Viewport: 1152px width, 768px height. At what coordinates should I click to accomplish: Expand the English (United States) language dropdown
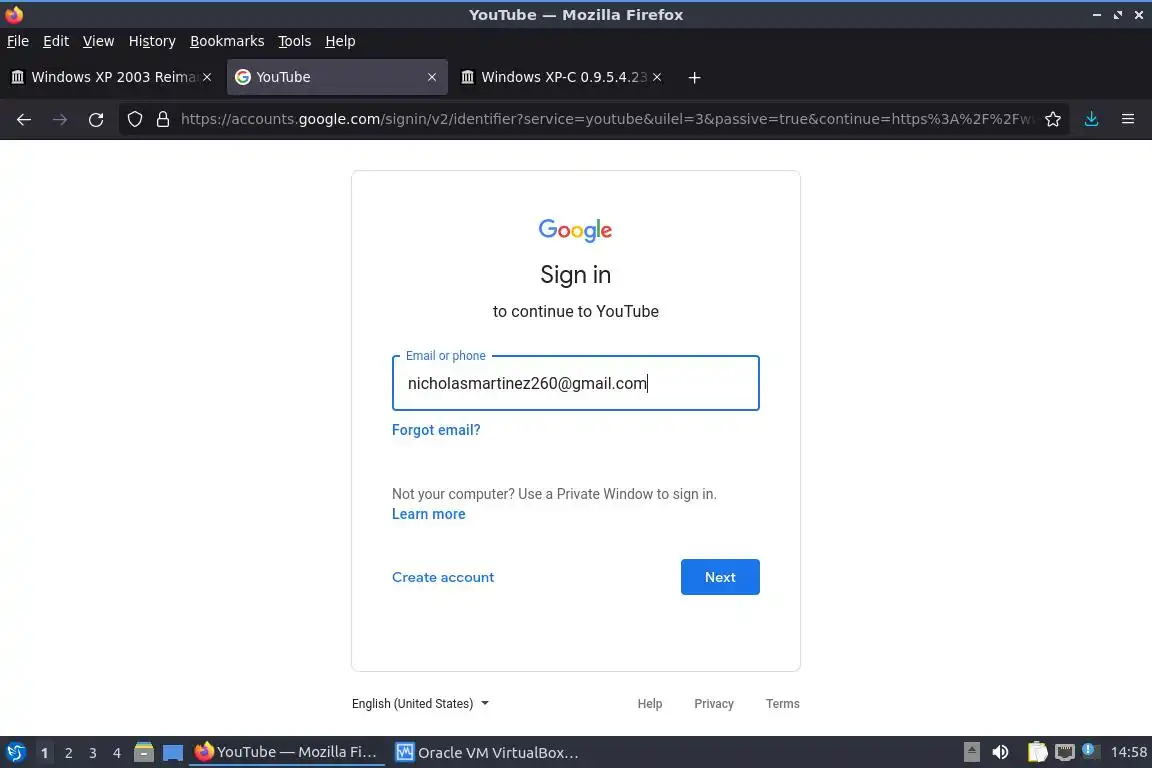[x=420, y=703]
